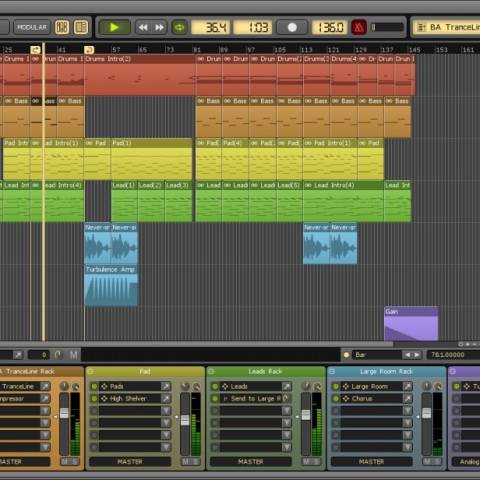Toggle the sidebar panel layout icon

pyautogui.click(x=81, y=27)
